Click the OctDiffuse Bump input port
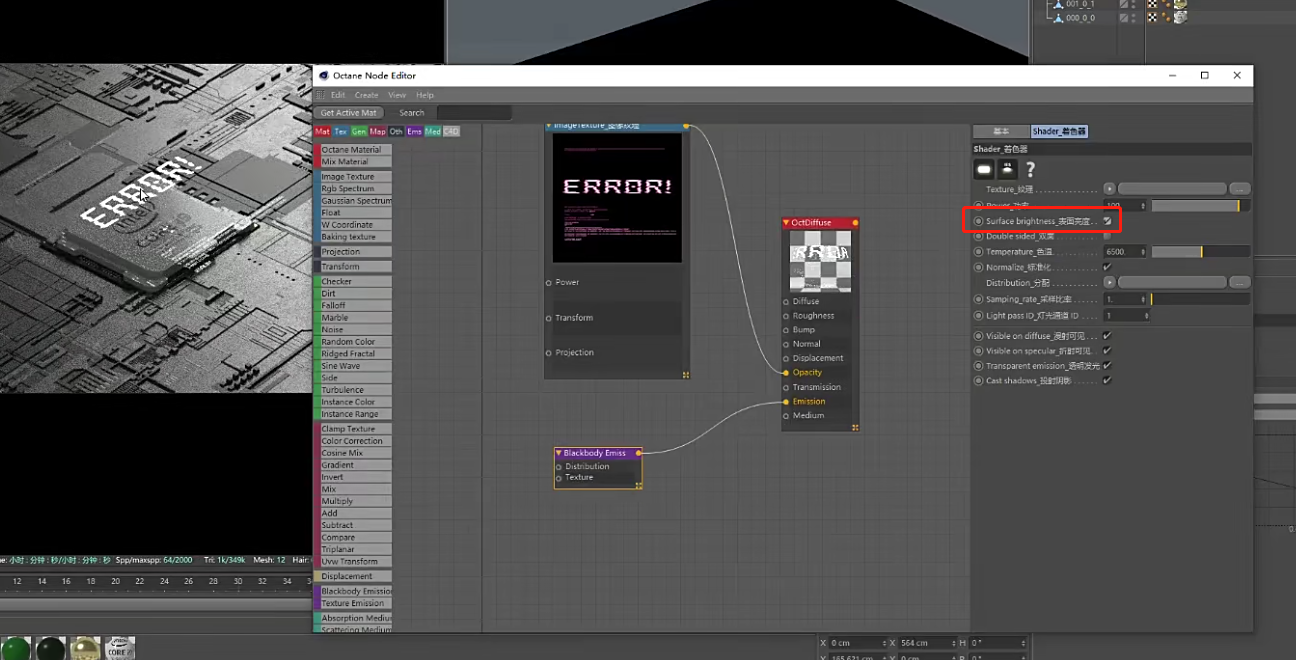The height and width of the screenshot is (660, 1296). click(786, 330)
